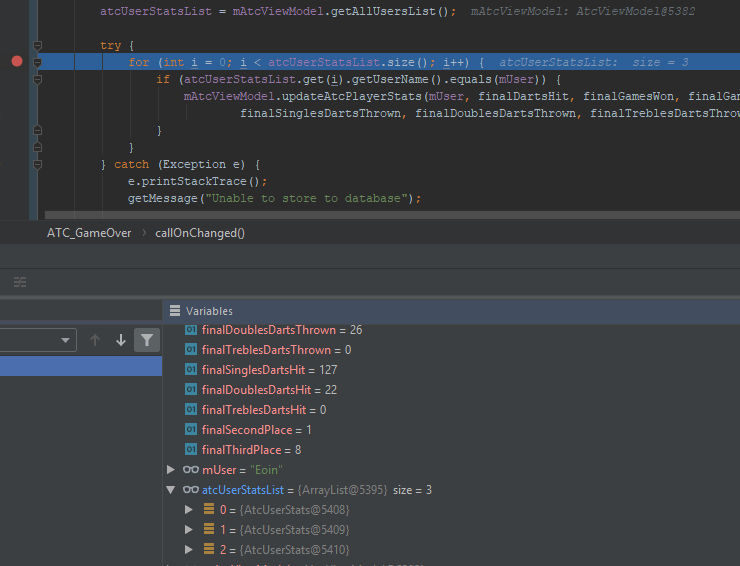Select callOnChanged() breadcrumb

click(x=200, y=233)
